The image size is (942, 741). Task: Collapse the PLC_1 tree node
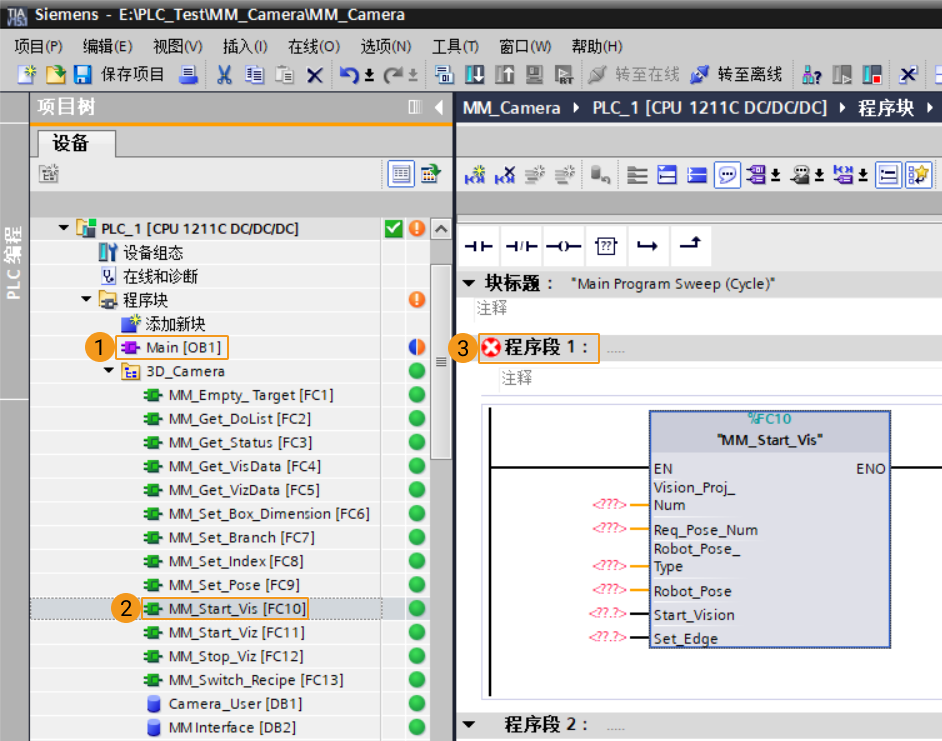click(63, 228)
